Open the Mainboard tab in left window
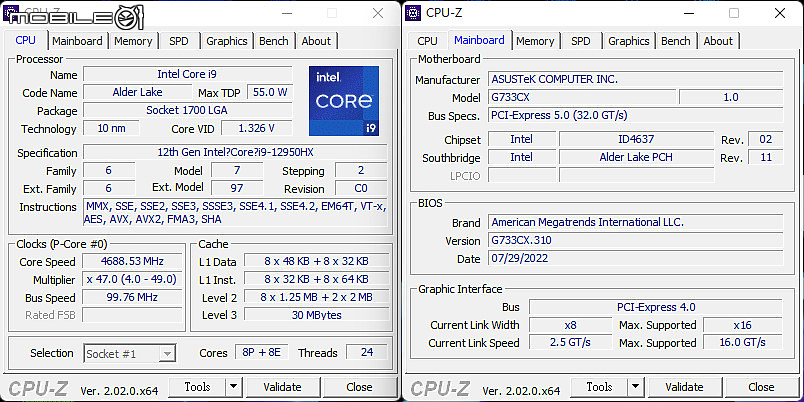This screenshot has width=804, height=402. (77, 41)
